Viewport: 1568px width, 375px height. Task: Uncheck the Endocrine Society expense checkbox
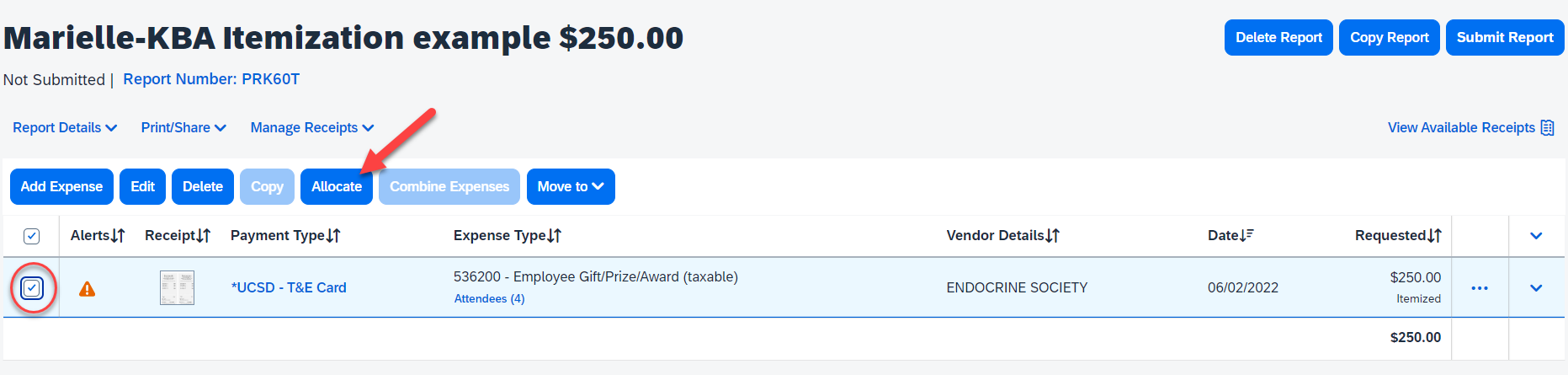point(32,288)
